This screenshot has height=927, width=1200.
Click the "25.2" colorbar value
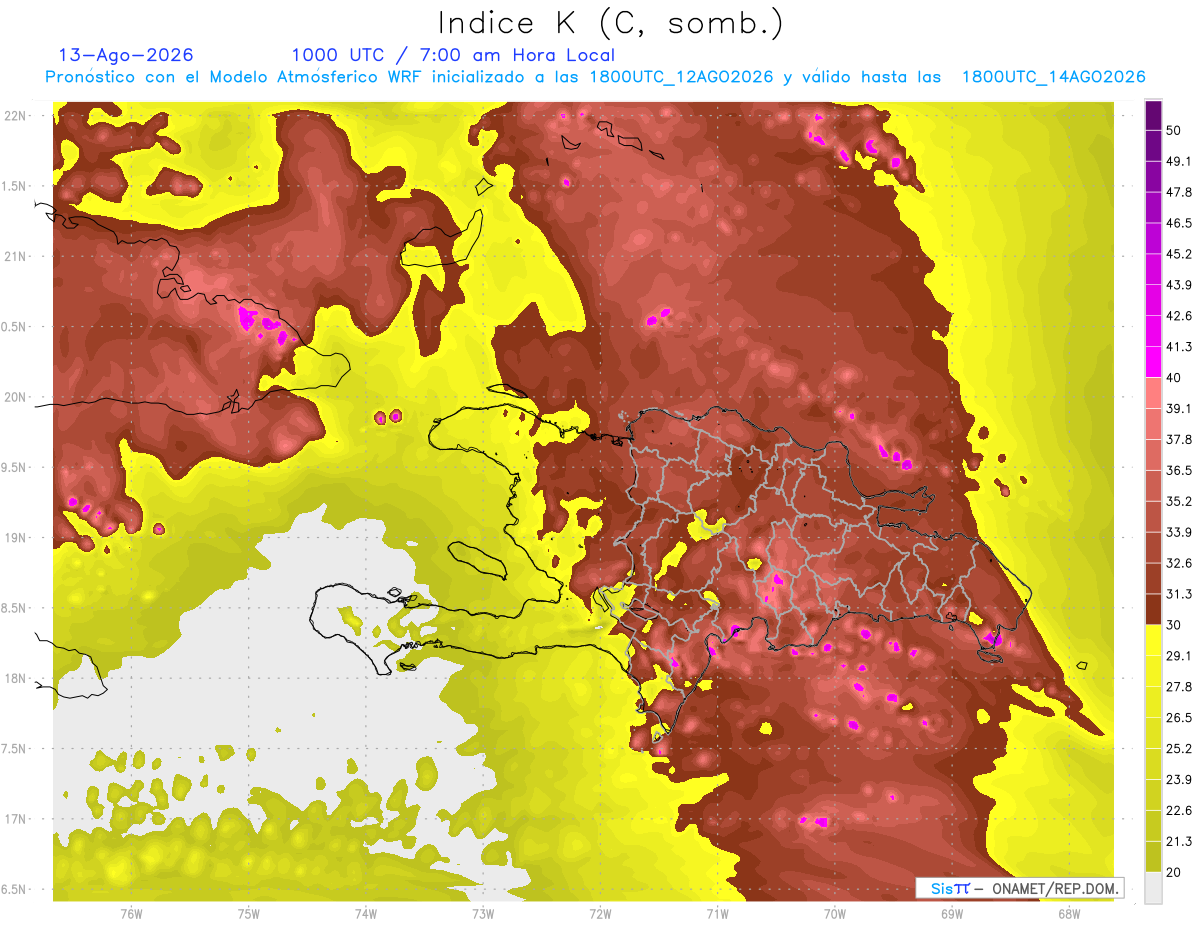tap(1179, 749)
